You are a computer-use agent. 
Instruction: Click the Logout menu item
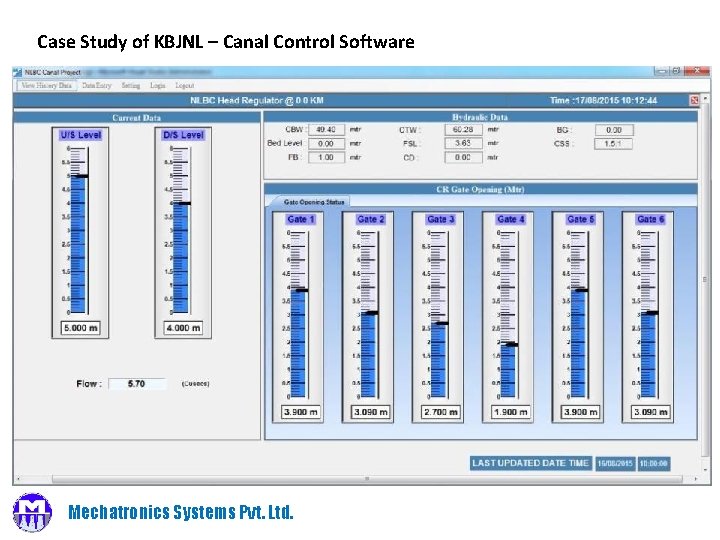coord(185,85)
